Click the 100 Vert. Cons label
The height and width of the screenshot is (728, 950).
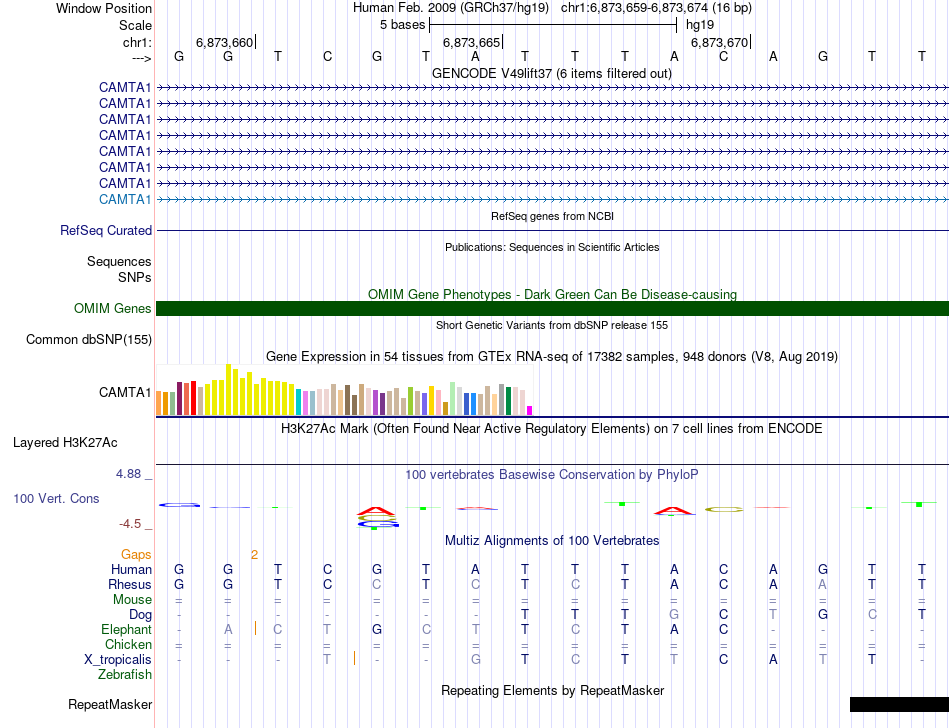(56, 498)
